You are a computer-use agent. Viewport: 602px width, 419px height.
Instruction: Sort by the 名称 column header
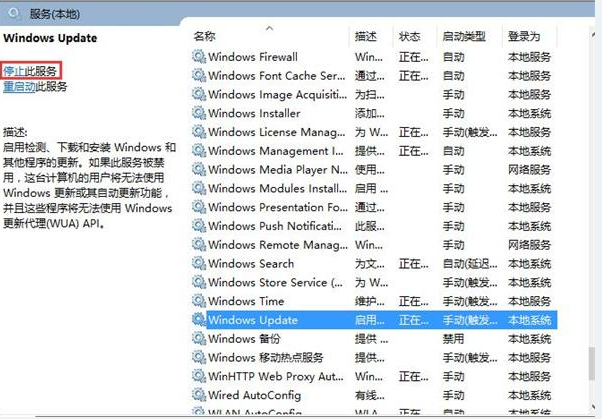coord(205,36)
